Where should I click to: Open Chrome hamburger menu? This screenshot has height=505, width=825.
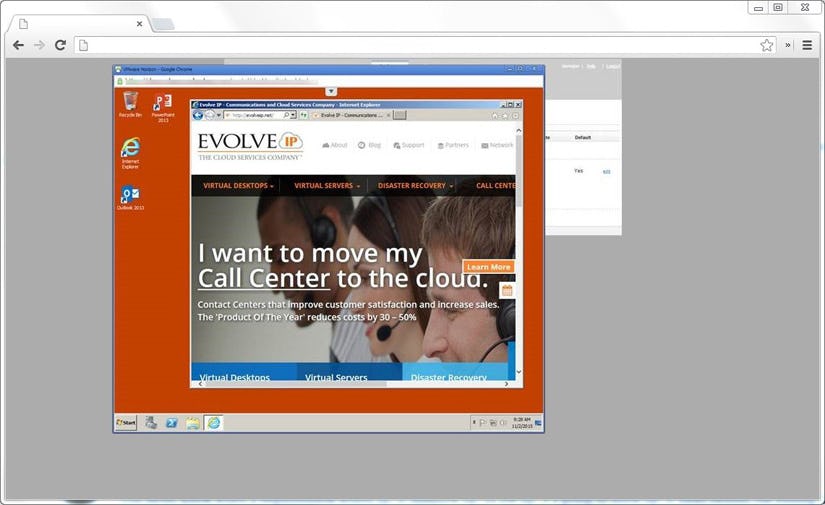pyautogui.click(x=807, y=45)
